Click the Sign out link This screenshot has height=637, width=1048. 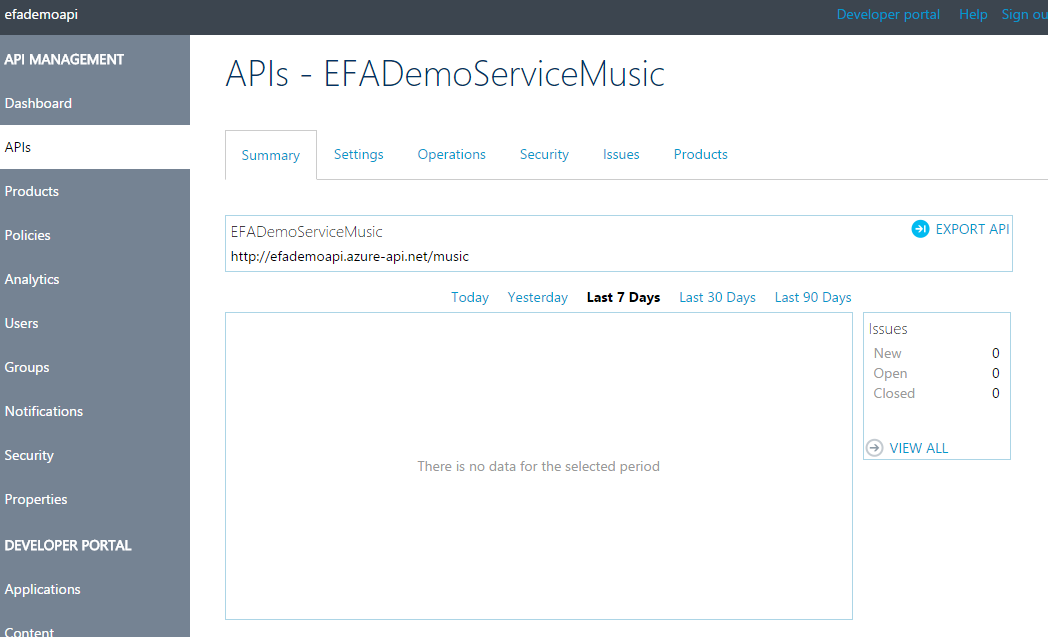point(1025,15)
